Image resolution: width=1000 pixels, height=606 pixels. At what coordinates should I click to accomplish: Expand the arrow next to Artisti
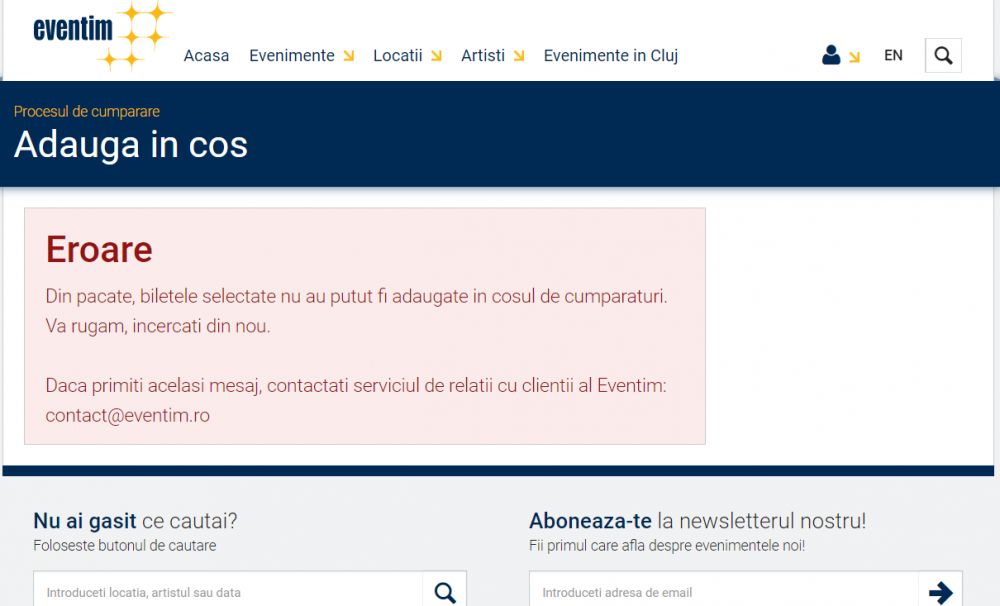[519, 56]
